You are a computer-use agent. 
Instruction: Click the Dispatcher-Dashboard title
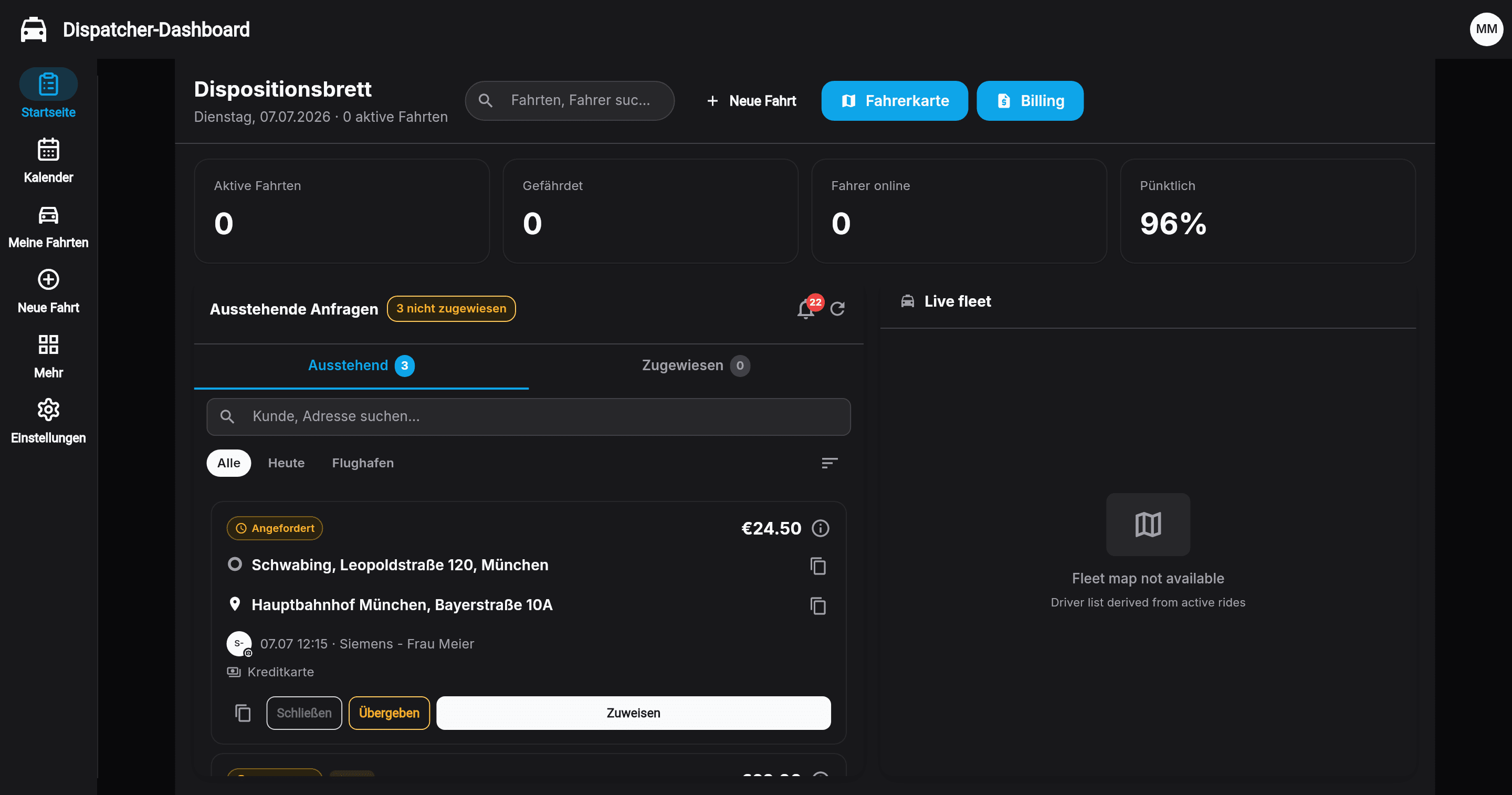click(156, 29)
